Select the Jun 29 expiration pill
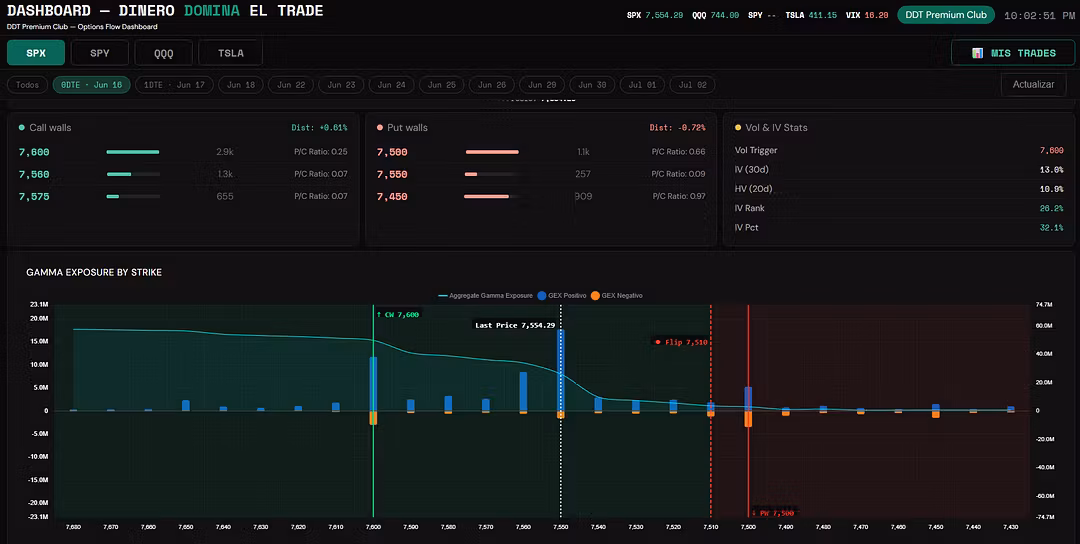The height and width of the screenshot is (544, 1080). click(x=542, y=85)
